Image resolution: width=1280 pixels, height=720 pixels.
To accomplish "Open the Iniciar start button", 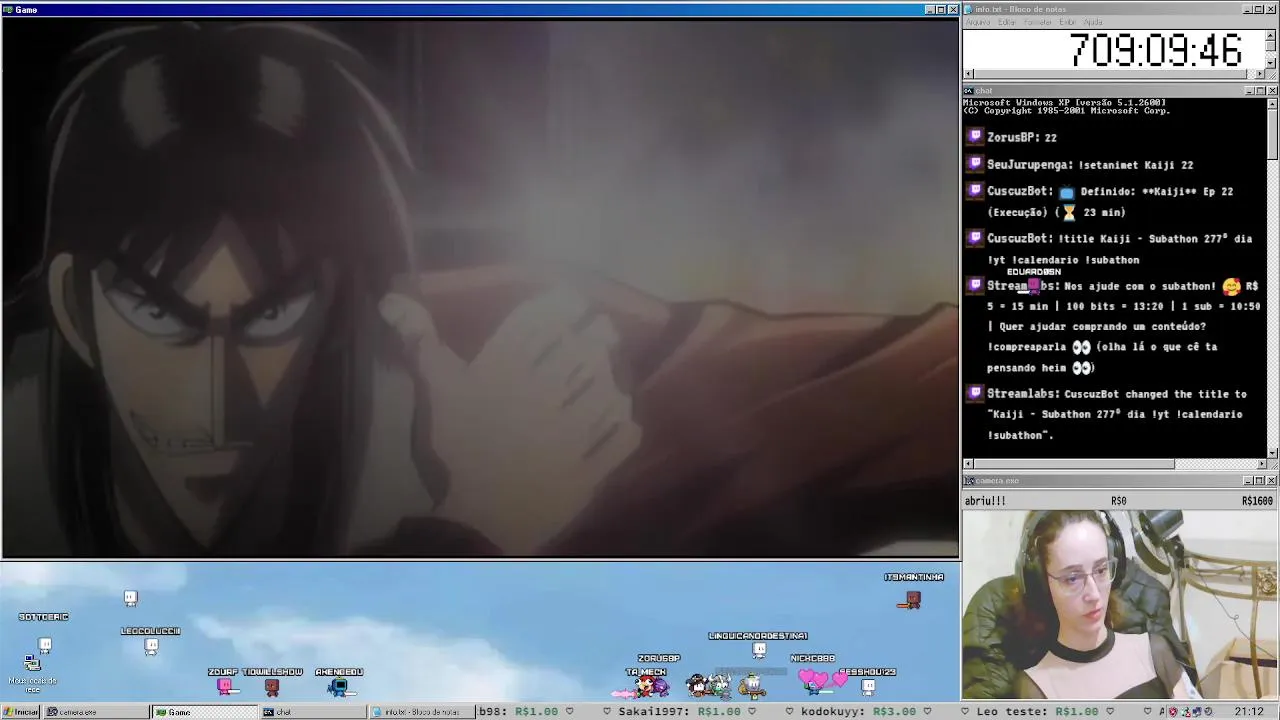I will click(x=21, y=712).
